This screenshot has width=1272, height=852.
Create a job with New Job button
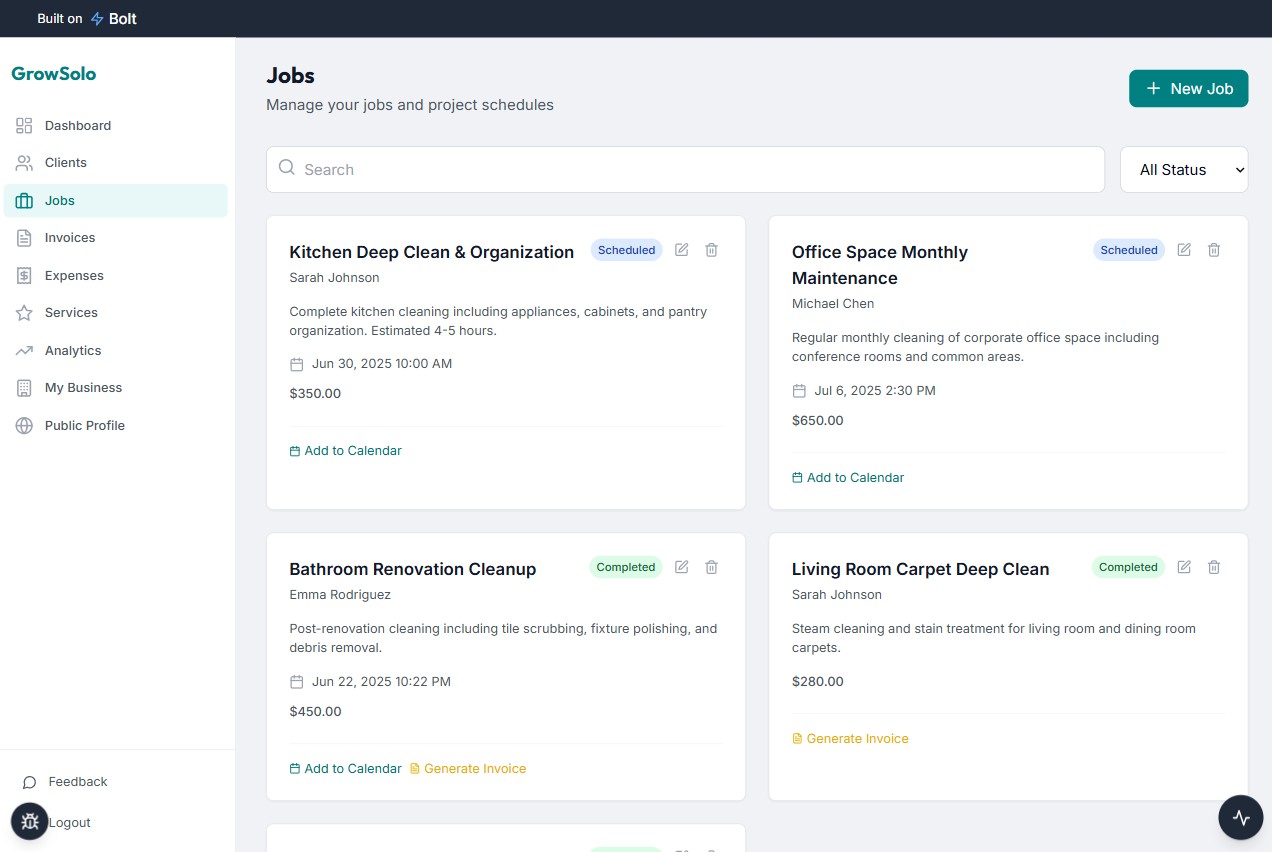point(1188,88)
